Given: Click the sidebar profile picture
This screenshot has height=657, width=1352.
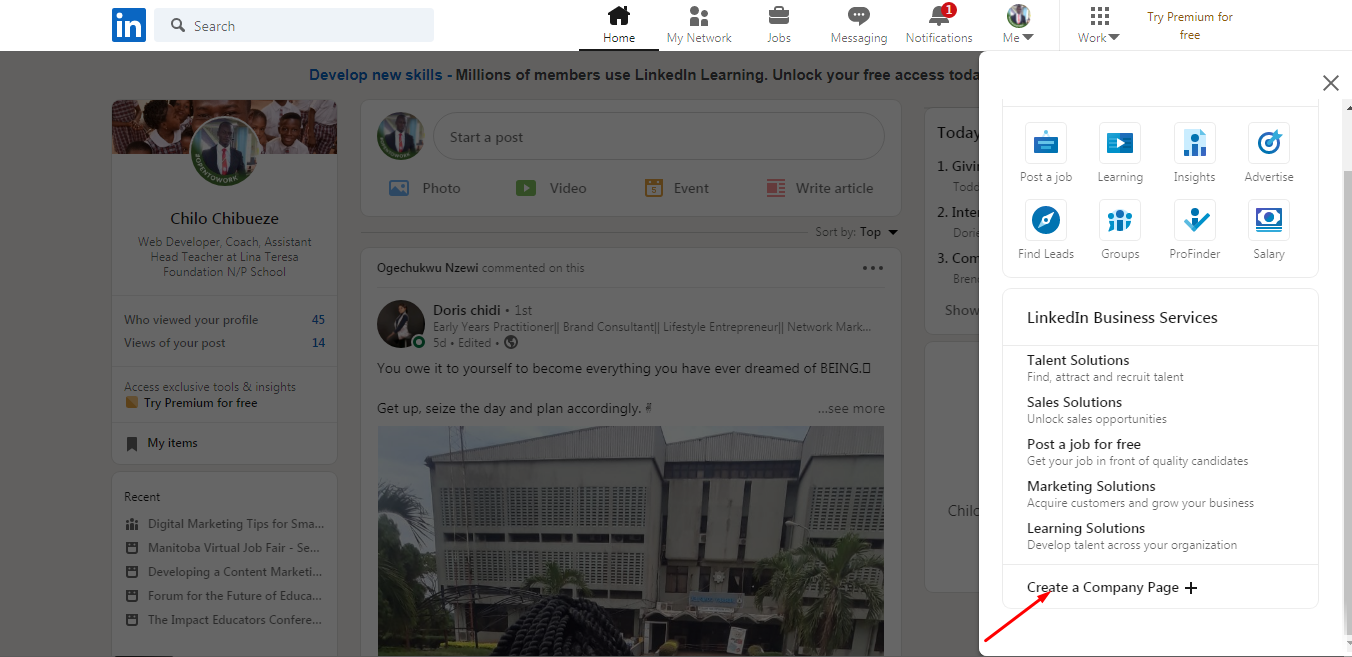Looking at the screenshot, I should (x=225, y=152).
